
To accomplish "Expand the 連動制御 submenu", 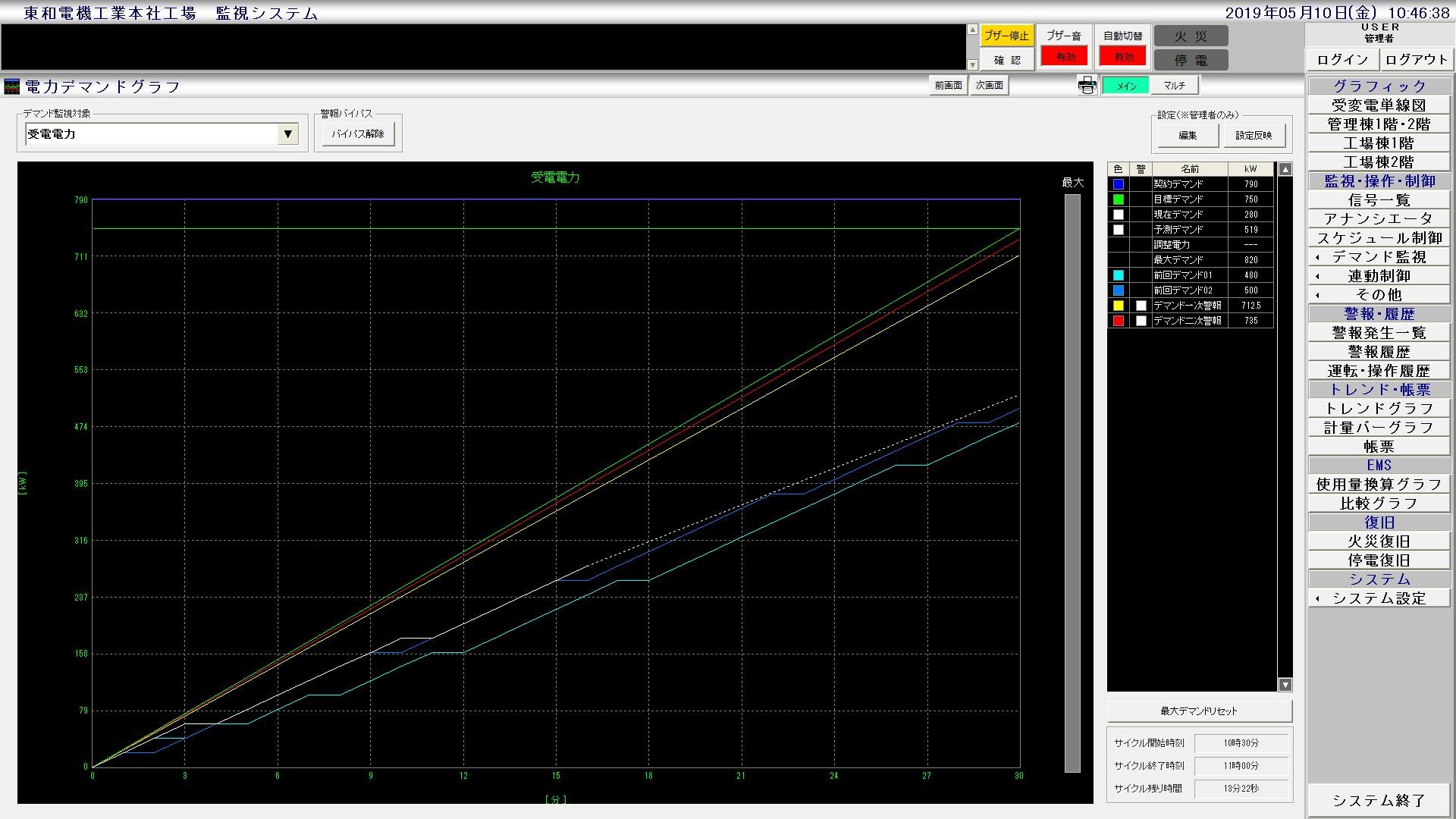I will pos(1379,276).
